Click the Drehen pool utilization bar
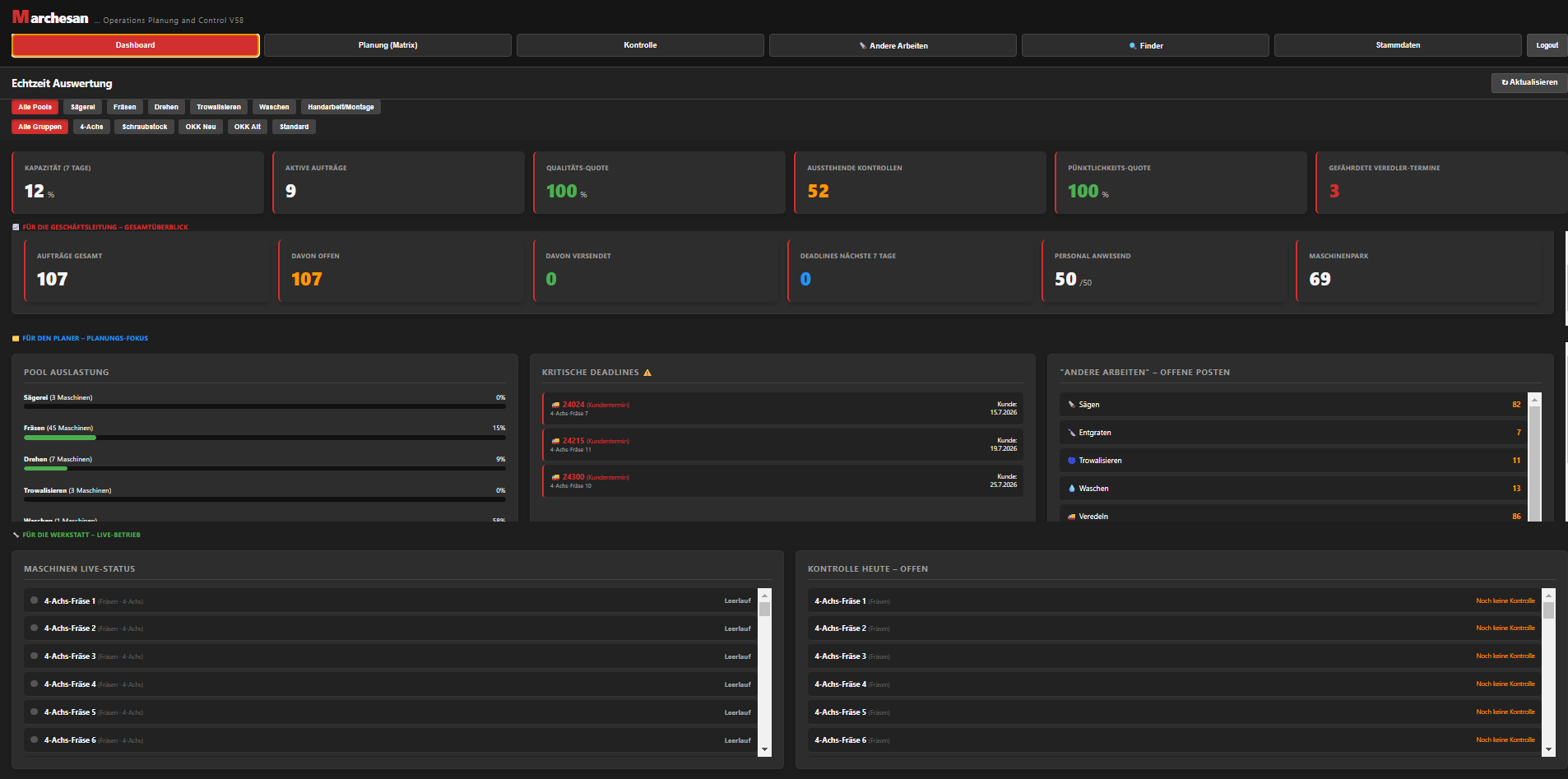1568x779 pixels. (x=265, y=469)
